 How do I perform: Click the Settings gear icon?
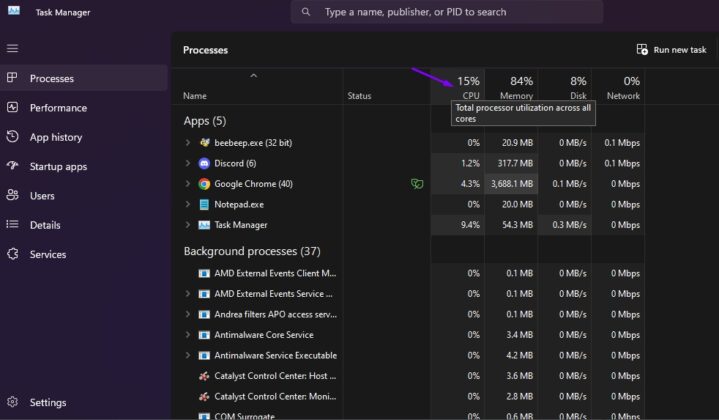[x=12, y=402]
